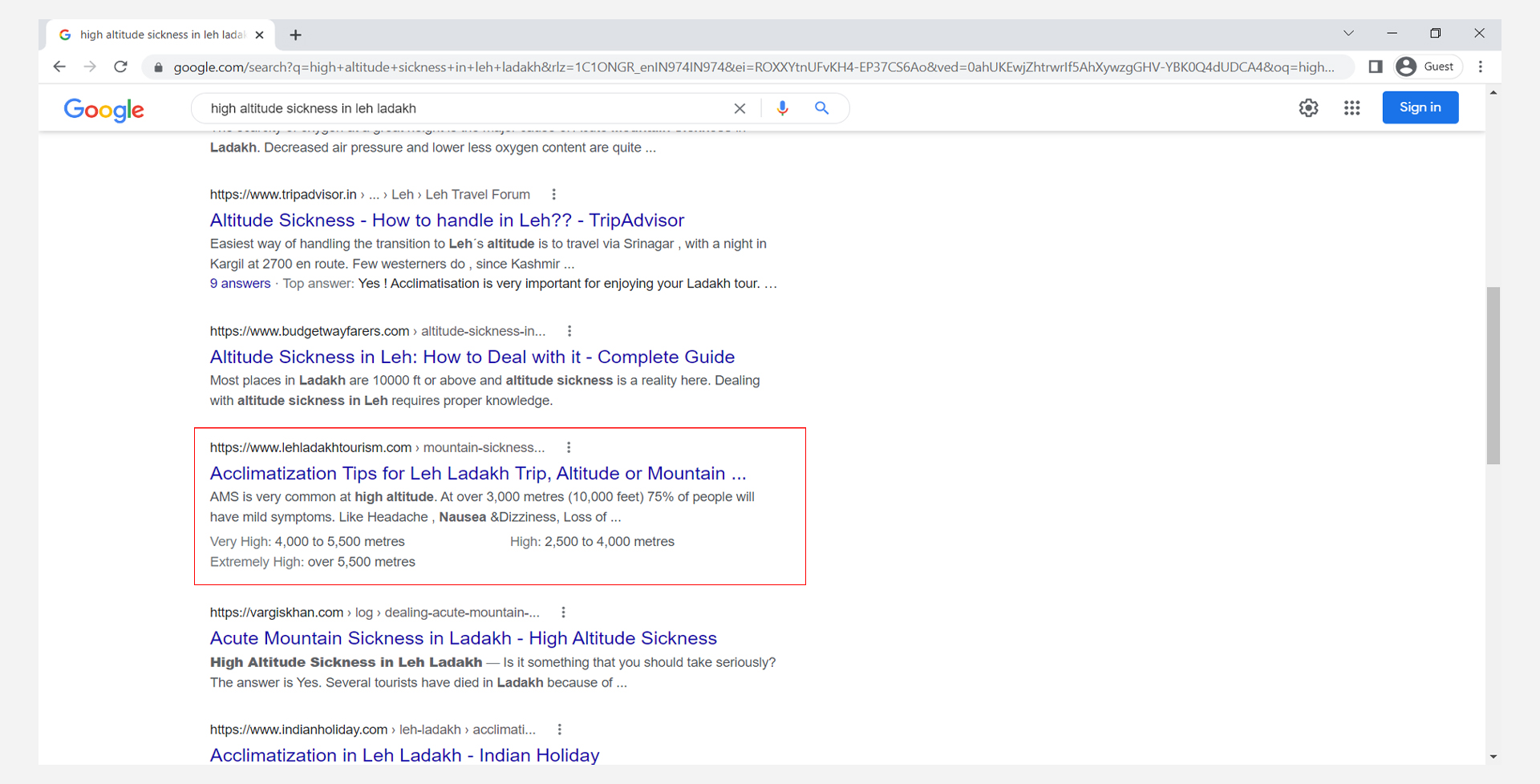Open more options for the budgetwayfarers result
Viewport: 1540px width, 784px height.
point(569,330)
